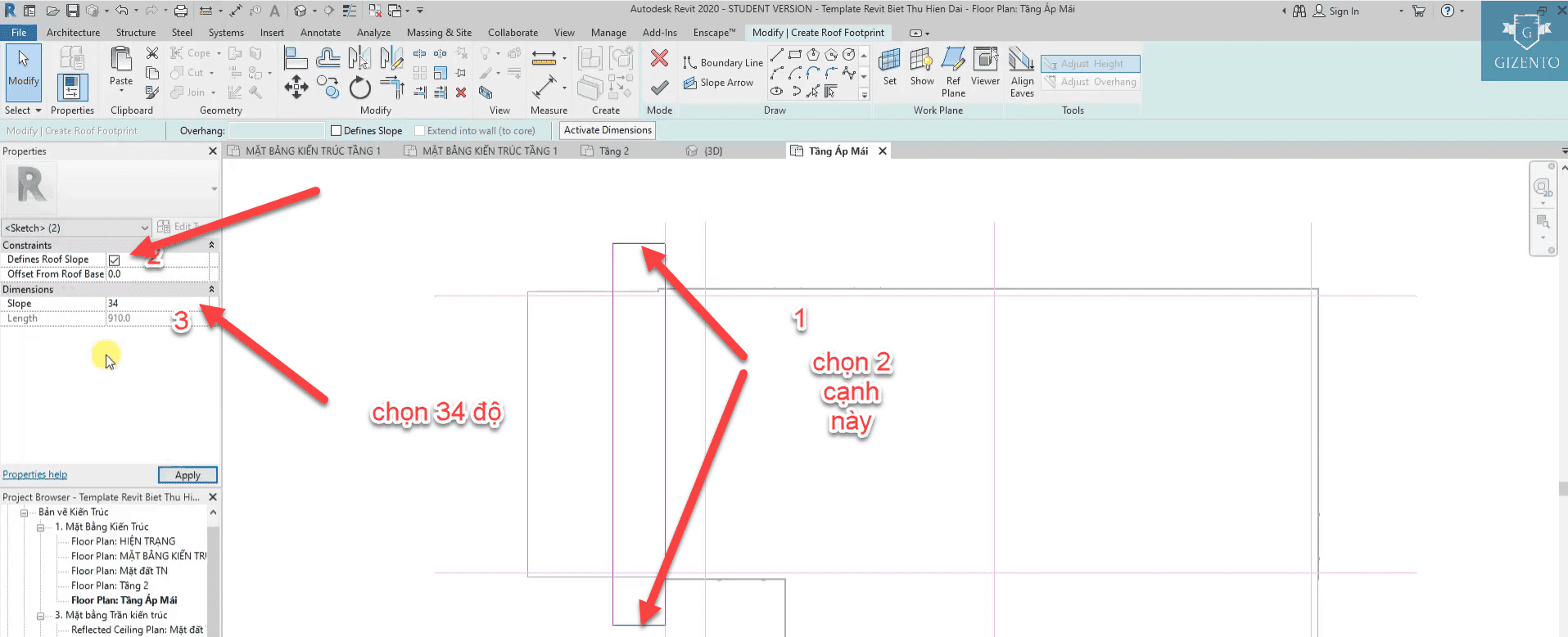Select the Boundary Line tool
1568x637 pixels.
[723, 63]
